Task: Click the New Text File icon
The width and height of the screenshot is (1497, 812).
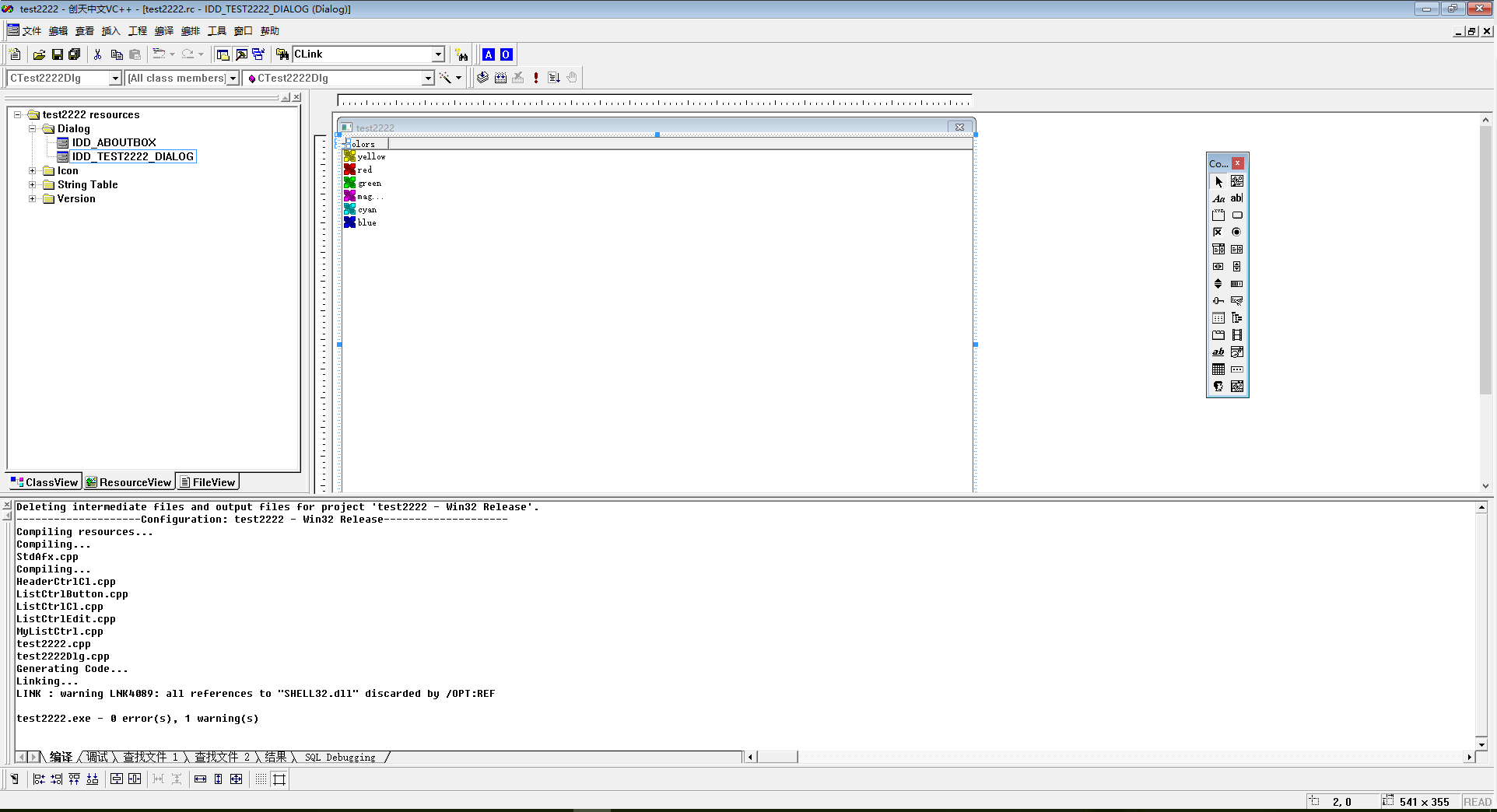Action: (x=16, y=54)
